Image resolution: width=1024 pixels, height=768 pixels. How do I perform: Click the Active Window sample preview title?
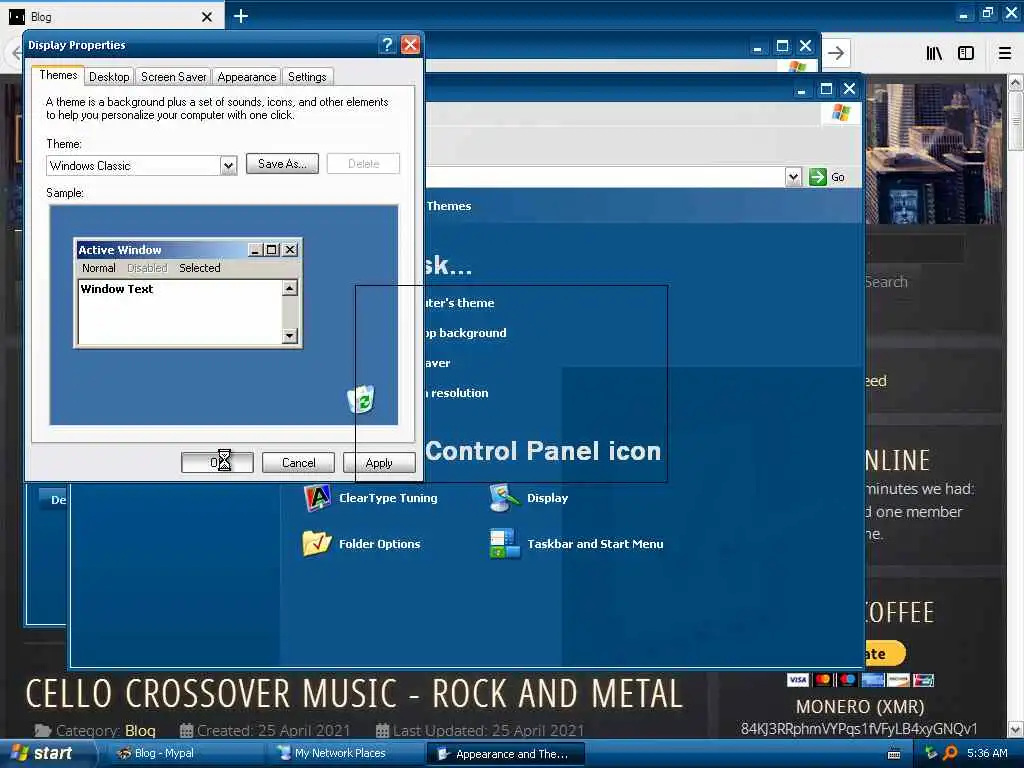point(120,250)
